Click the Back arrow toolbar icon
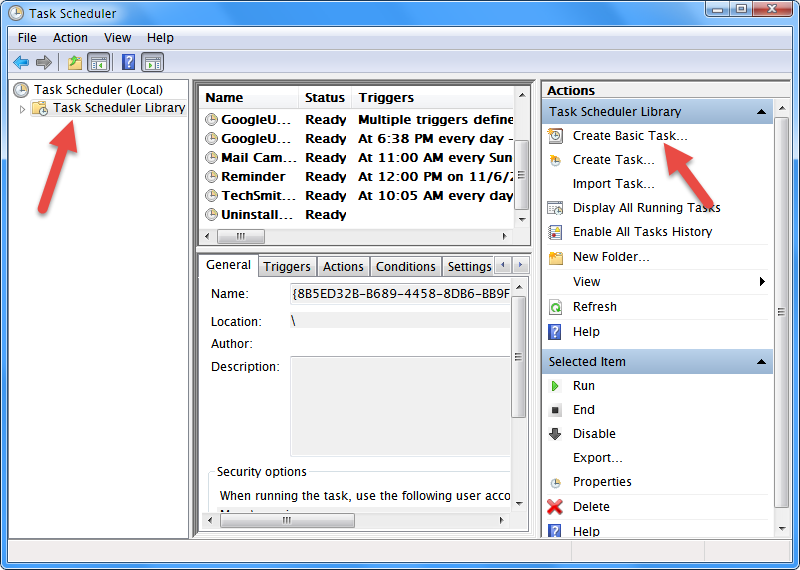Image resolution: width=800 pixels, height=570 pixels. click(21, 63)
